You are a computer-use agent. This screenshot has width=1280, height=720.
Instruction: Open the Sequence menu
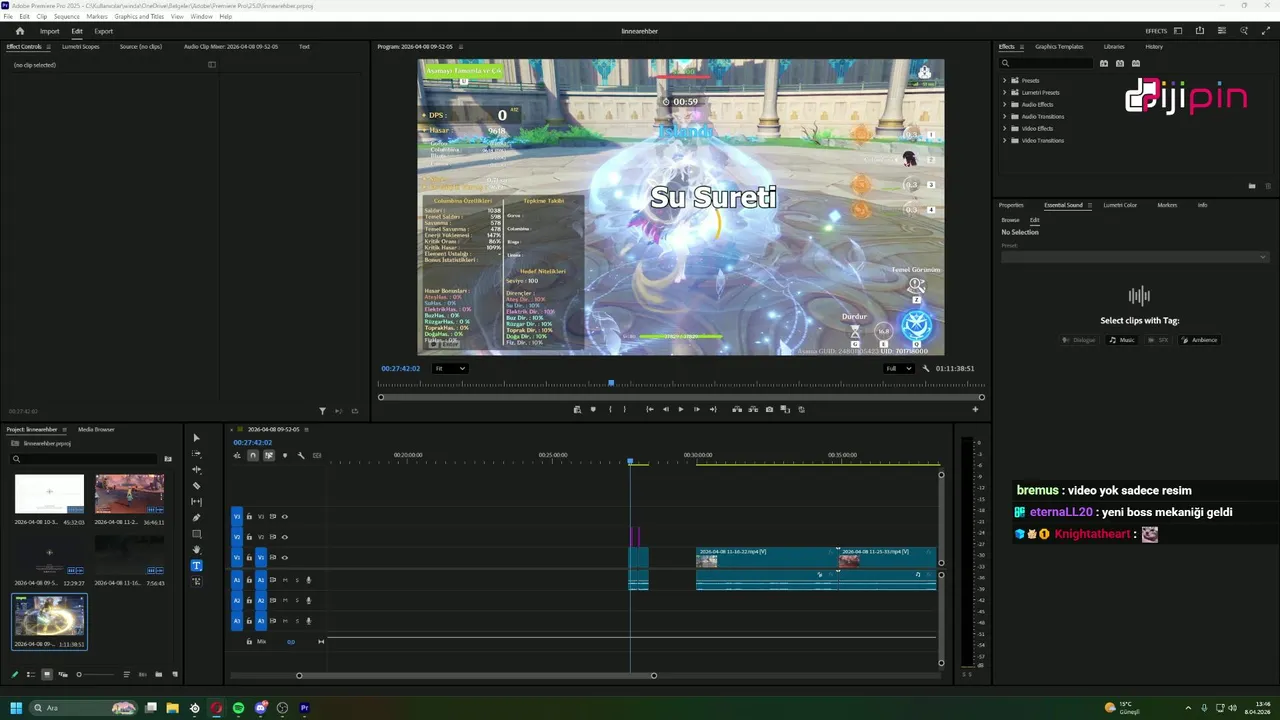coord(67,17)
